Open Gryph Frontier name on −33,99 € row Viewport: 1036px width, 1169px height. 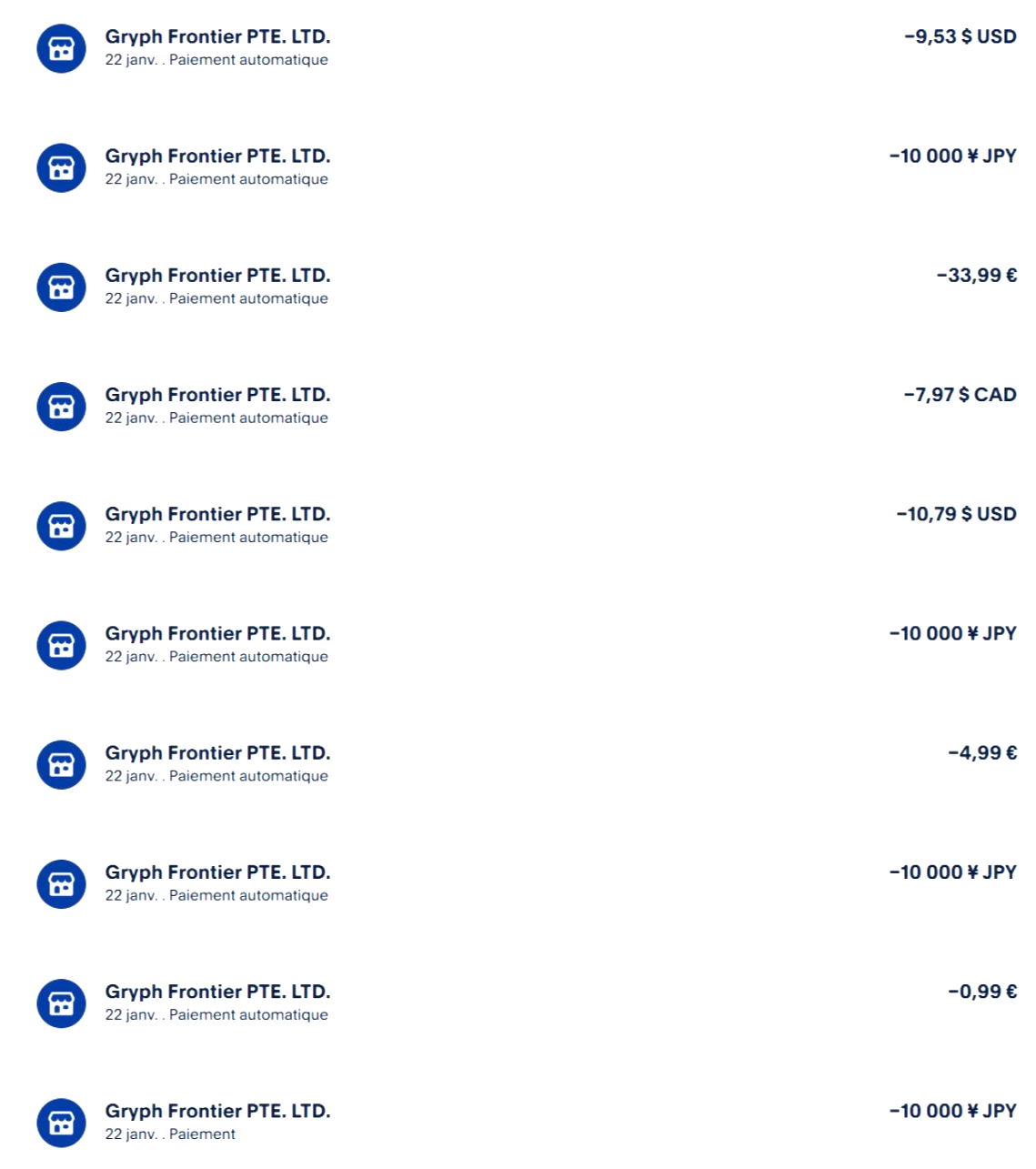[217, 276]
